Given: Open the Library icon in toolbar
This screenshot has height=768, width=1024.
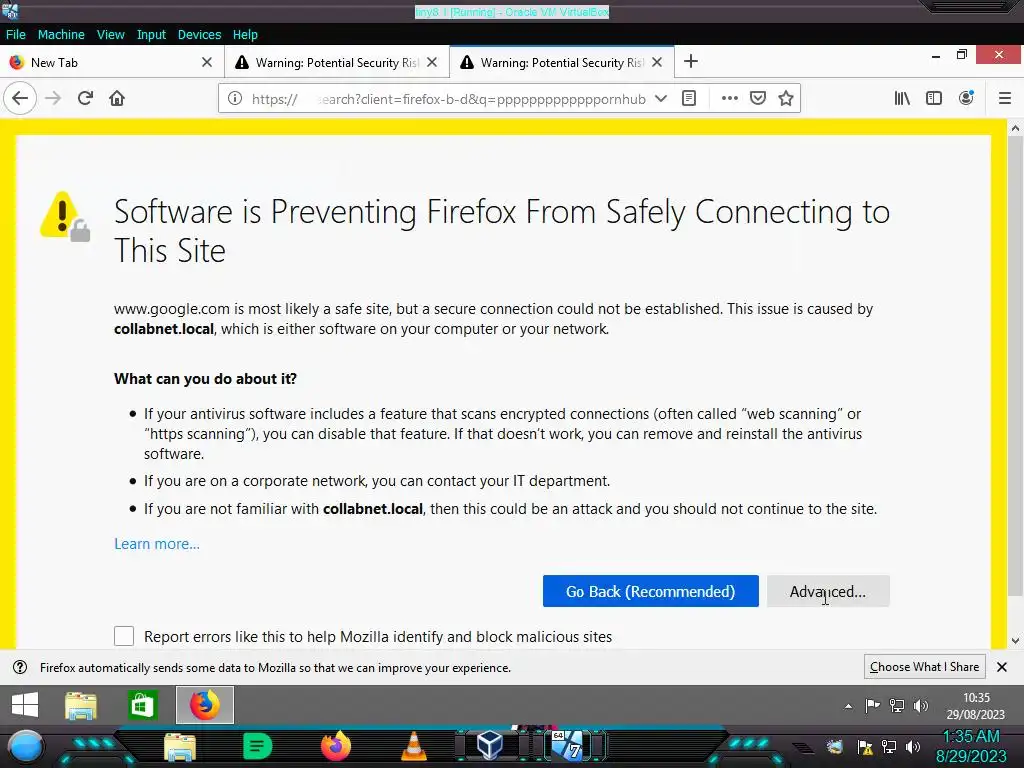Looking at the screenshot, I should coord(902,99).
